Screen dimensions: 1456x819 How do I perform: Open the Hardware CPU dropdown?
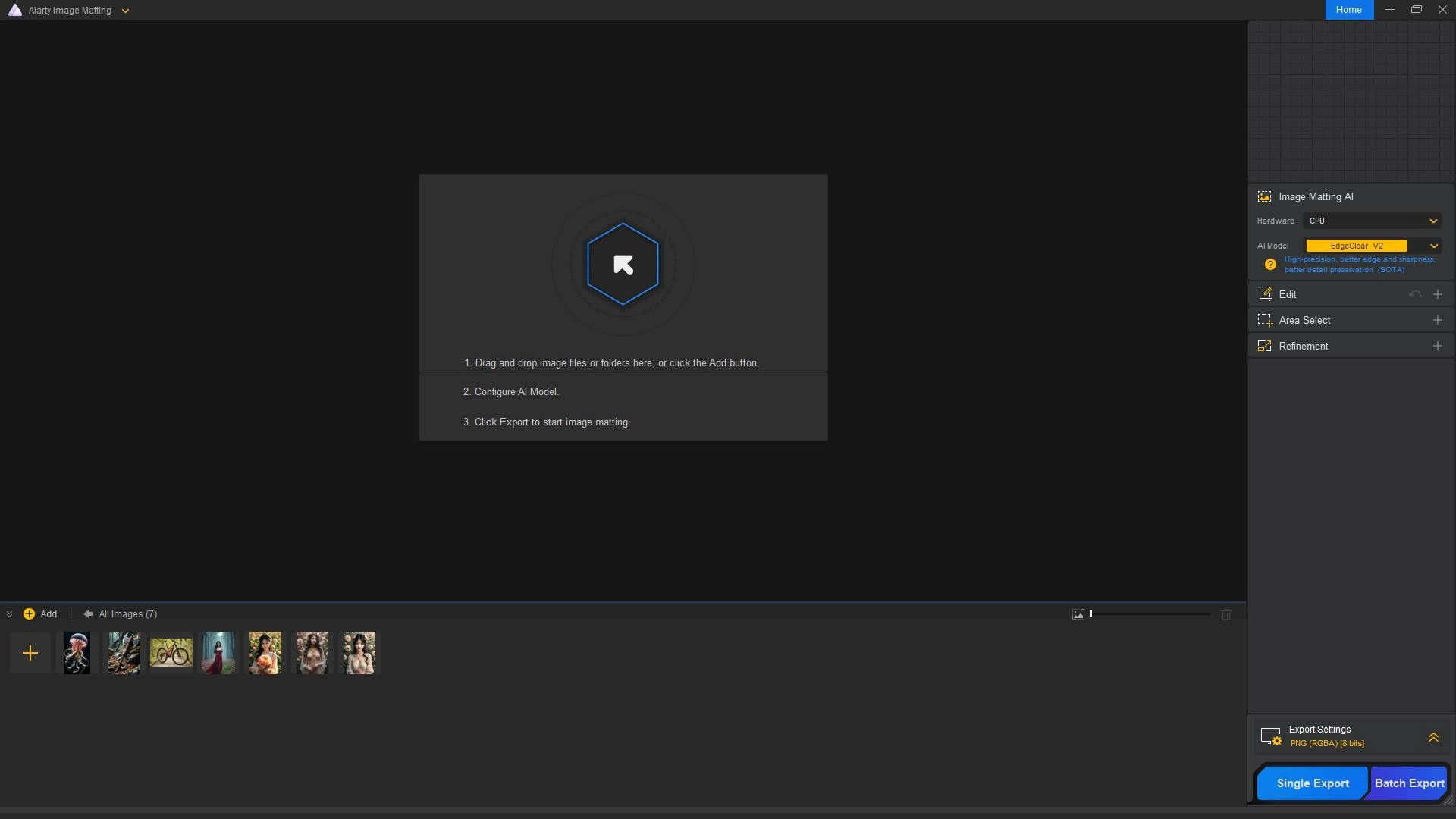[1373, 221]
